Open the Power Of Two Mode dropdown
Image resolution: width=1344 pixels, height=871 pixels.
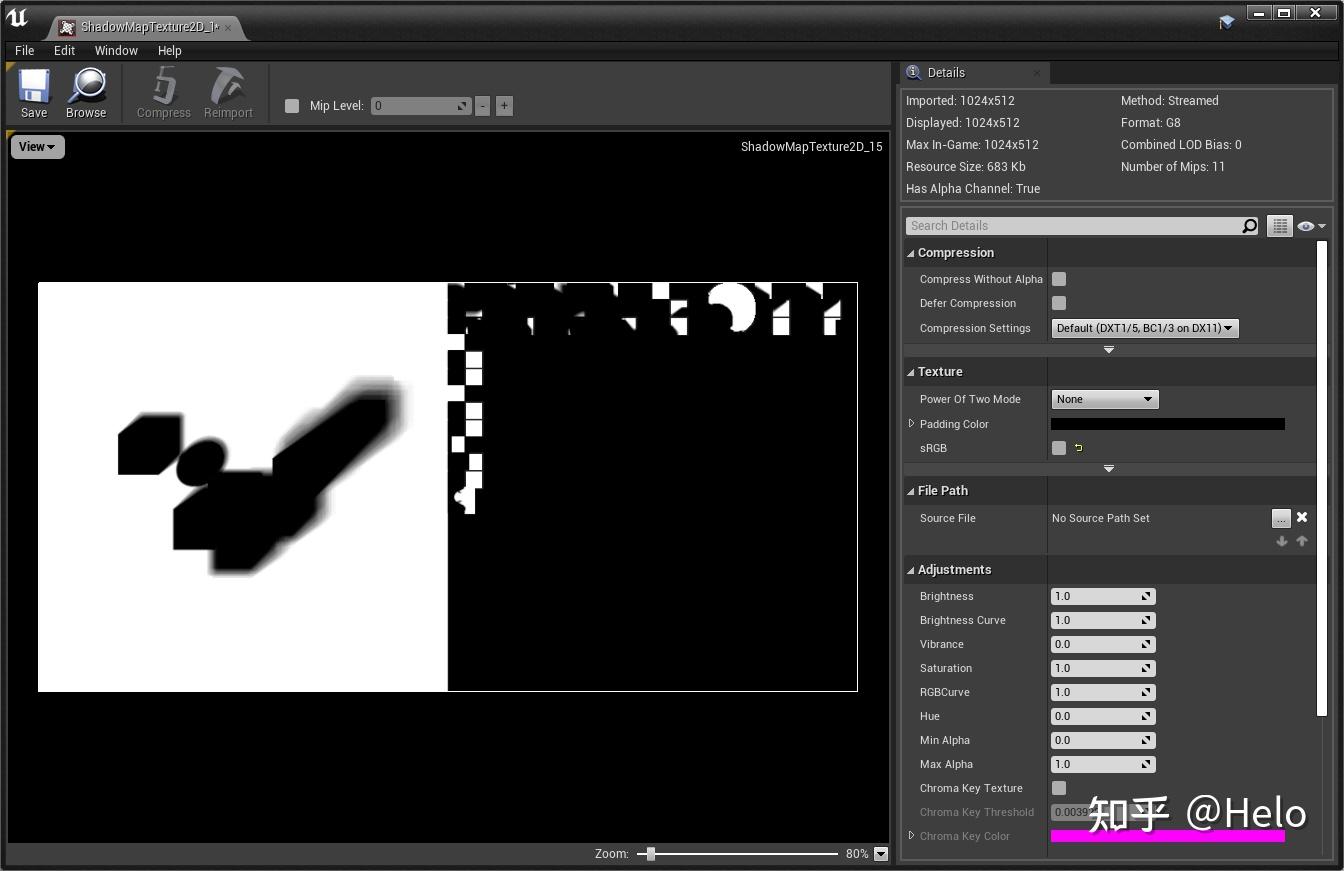pyautogui.click(x=1105, y=399)
